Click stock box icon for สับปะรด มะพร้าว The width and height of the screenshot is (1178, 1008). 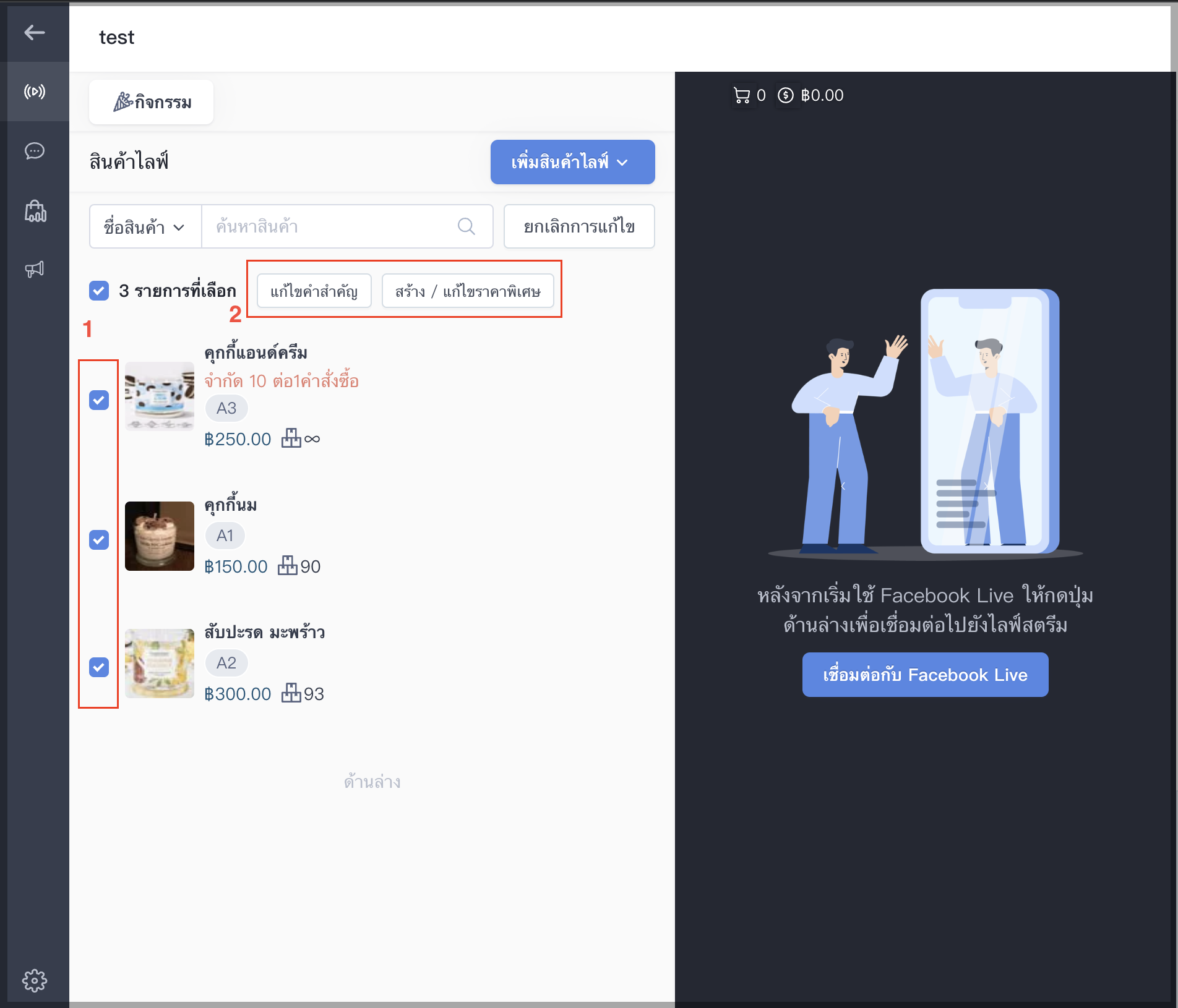[x=291, y=693]
